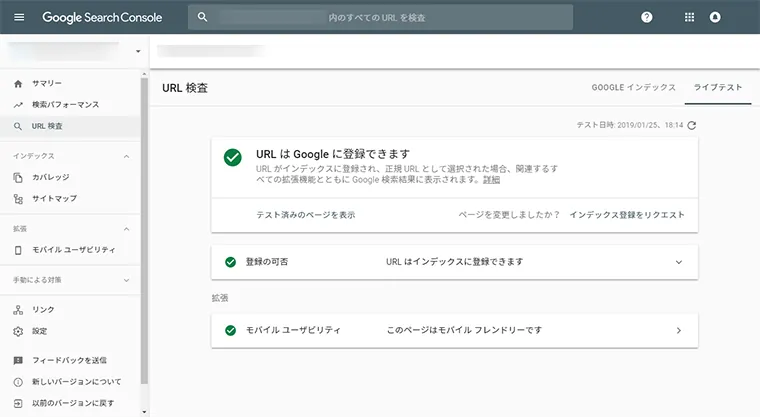Click the フィードバックを送信 feedback icon
Screen dimensions: 760x417
(18, 360)
